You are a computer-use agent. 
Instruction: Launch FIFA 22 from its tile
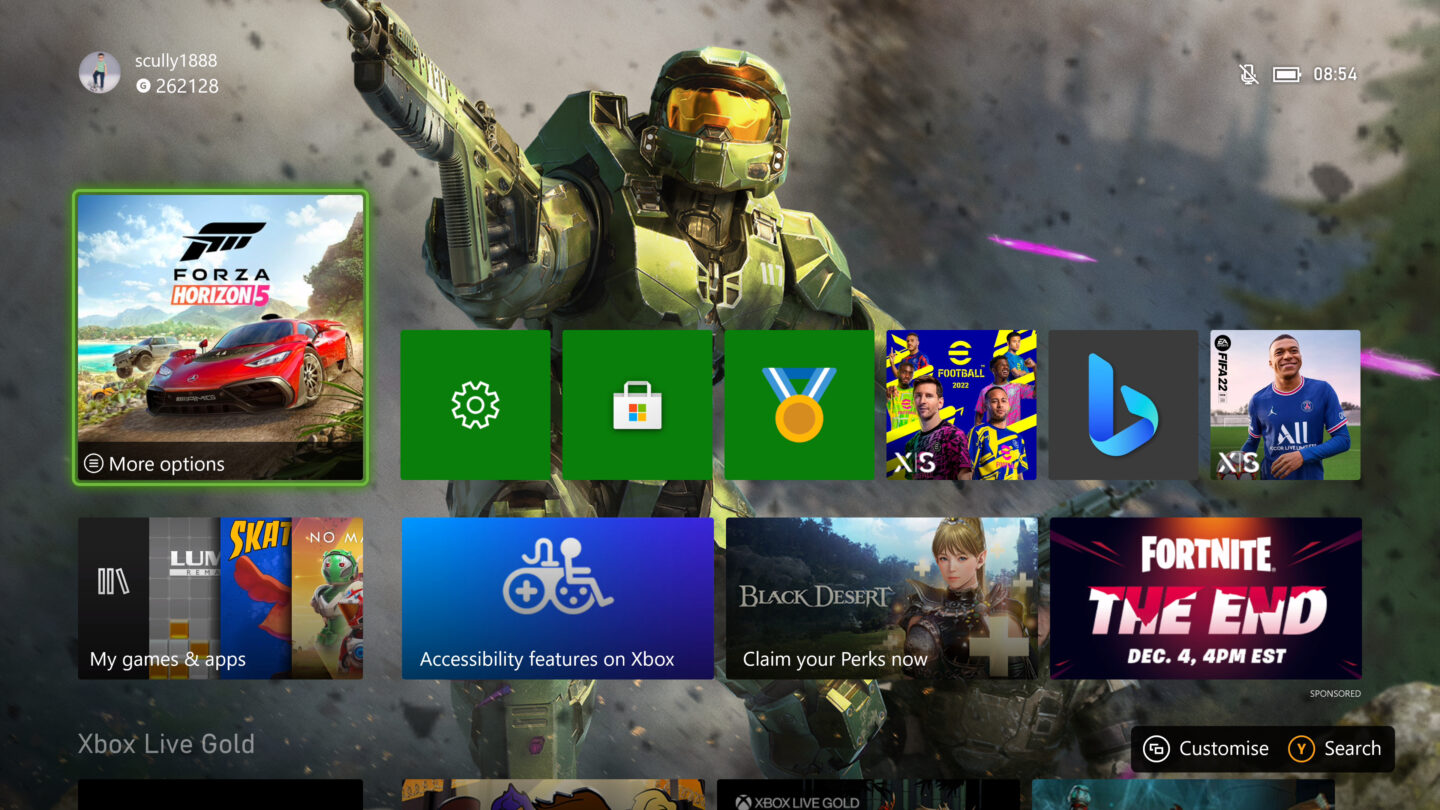(1285, 404)
